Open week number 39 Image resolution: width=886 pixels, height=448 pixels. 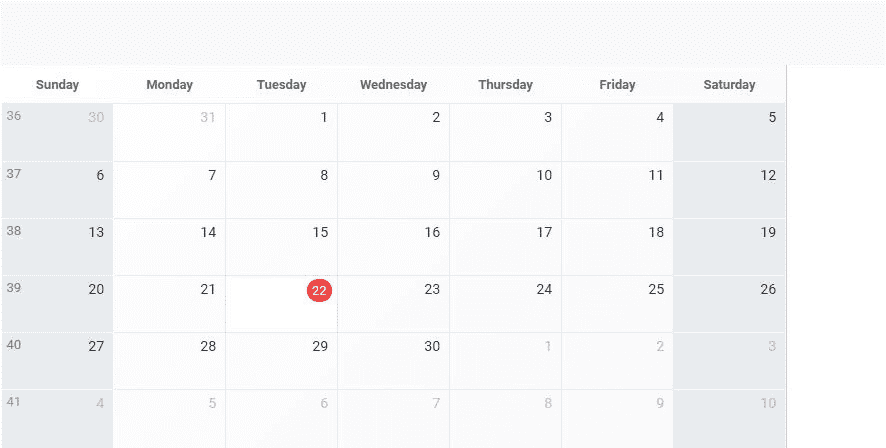(x=13, y=288)
